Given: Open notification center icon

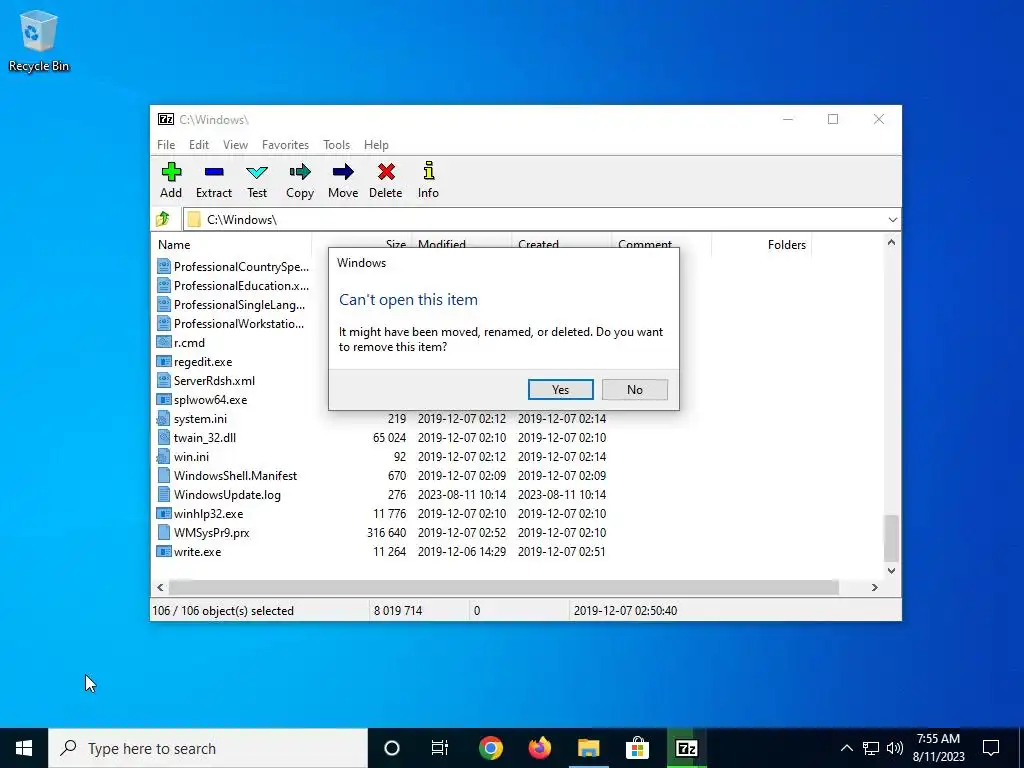Looking at the screenshot, I should click(991, 748).
